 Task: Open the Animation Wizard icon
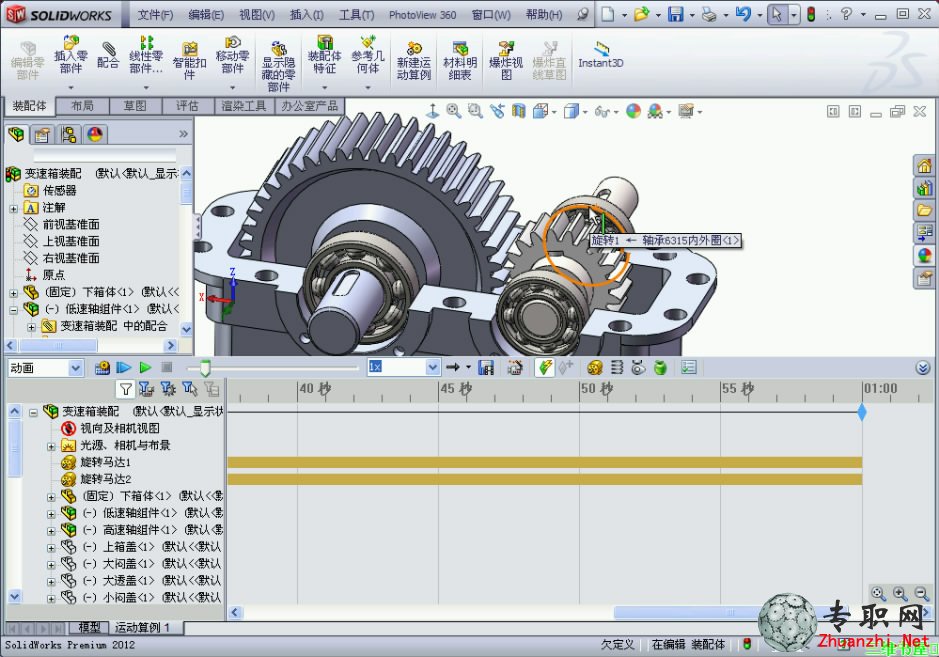pos(514,367)
